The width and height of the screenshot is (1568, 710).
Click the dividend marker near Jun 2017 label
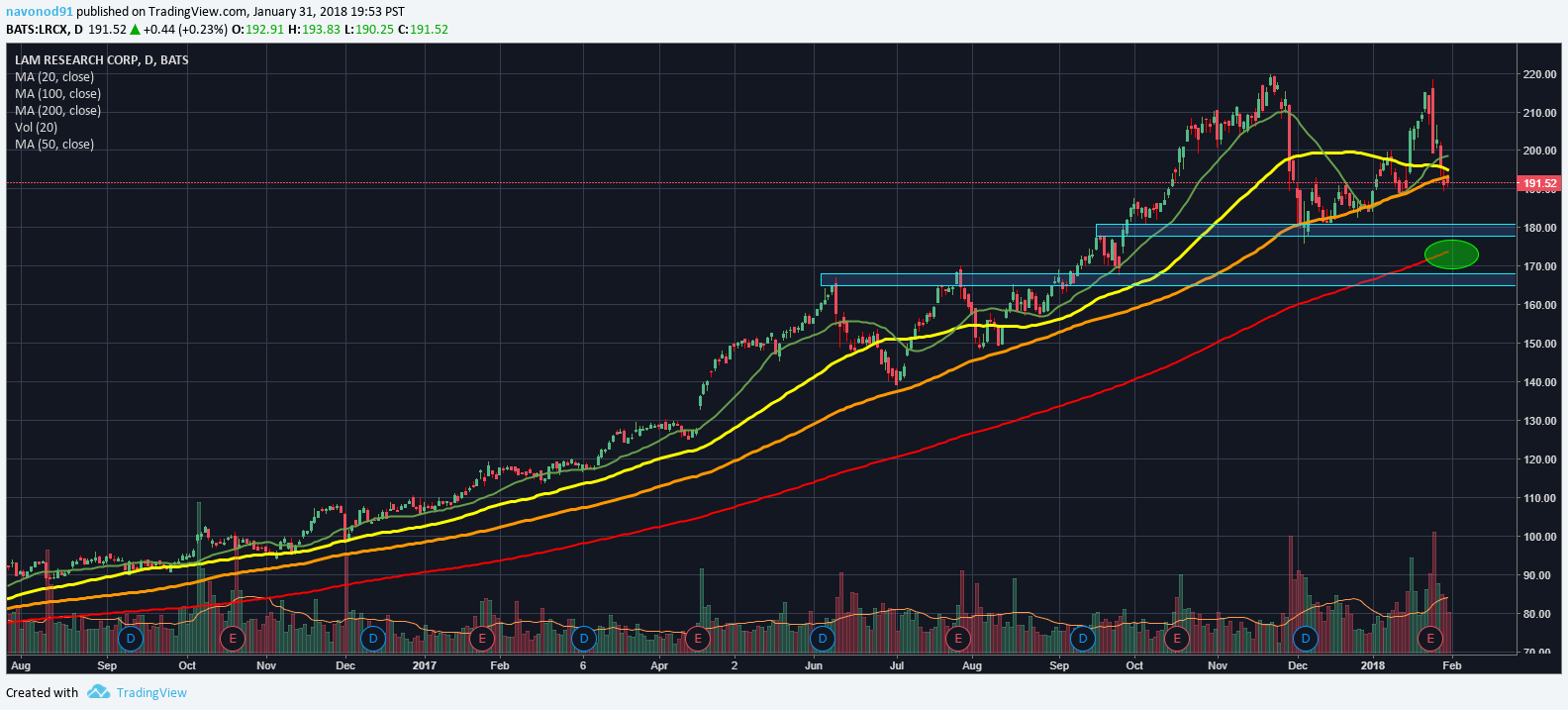(823, 639)
